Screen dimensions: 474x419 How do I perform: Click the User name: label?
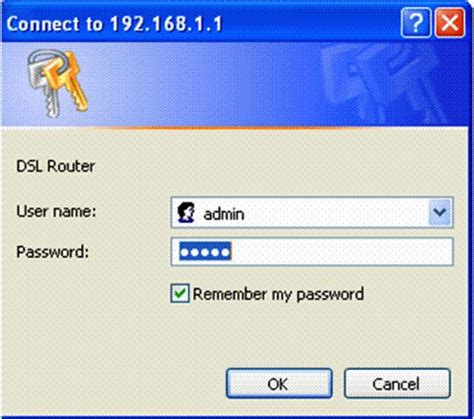pos(56,211)
